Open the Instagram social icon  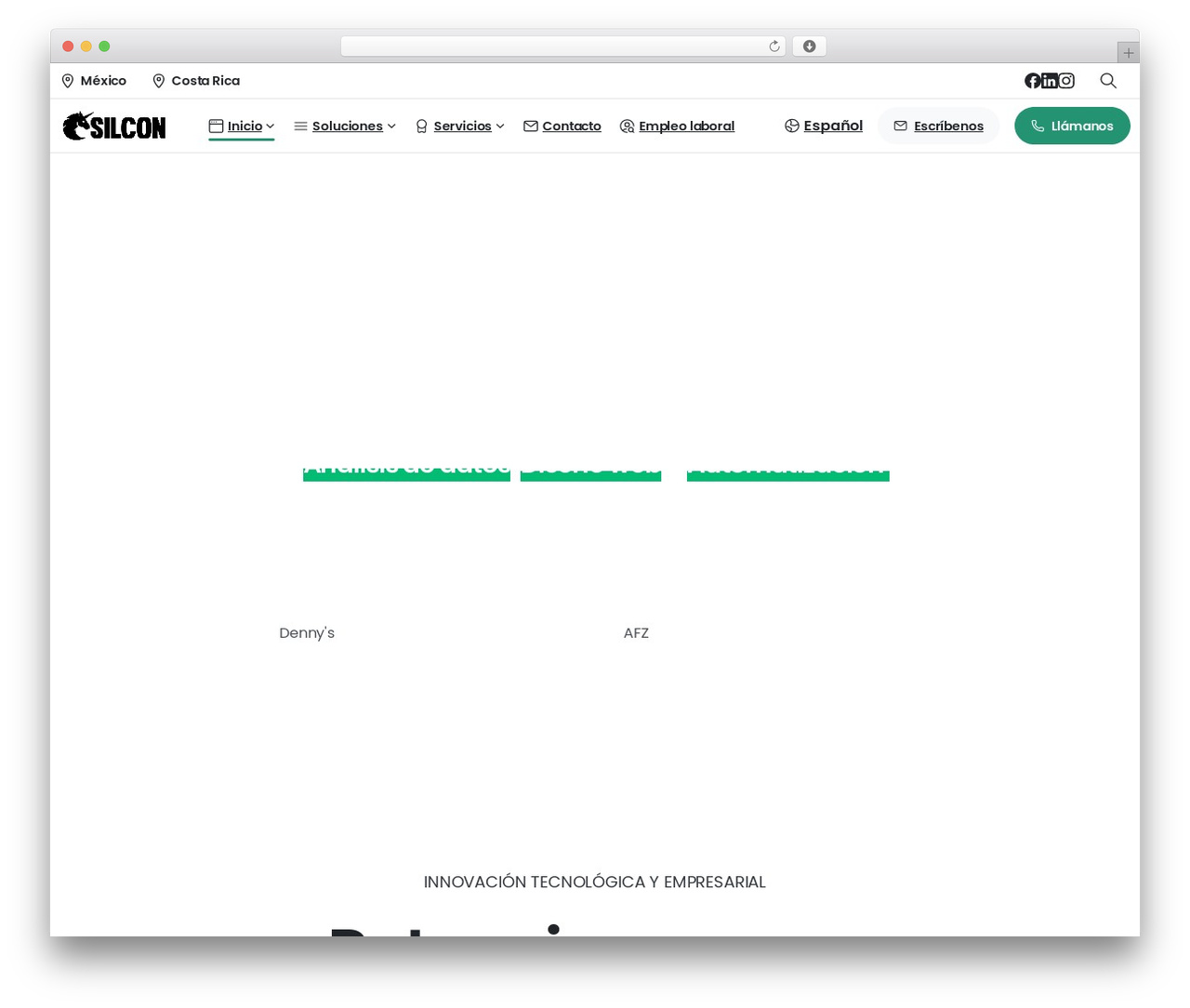[1066, 81]
